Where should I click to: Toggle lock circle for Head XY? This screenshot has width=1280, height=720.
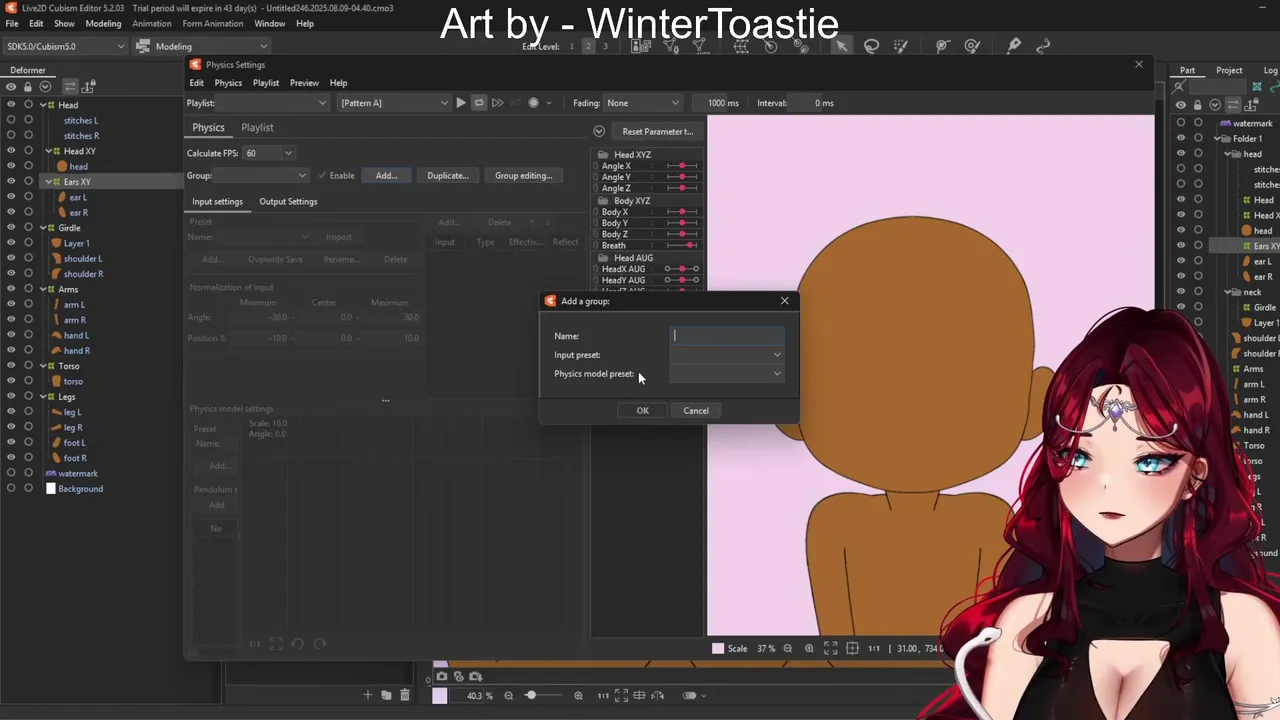[x=28, y=151]
